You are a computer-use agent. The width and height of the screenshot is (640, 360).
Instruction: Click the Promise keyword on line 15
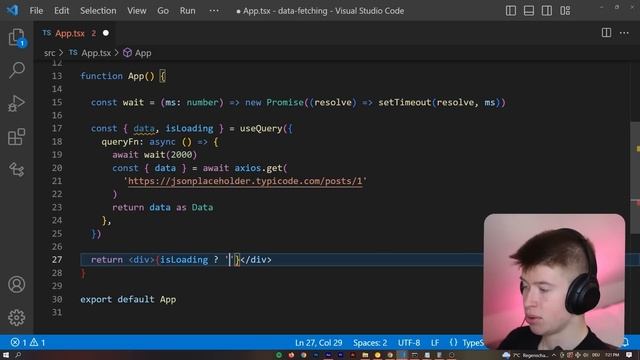[x=285, y=102]
